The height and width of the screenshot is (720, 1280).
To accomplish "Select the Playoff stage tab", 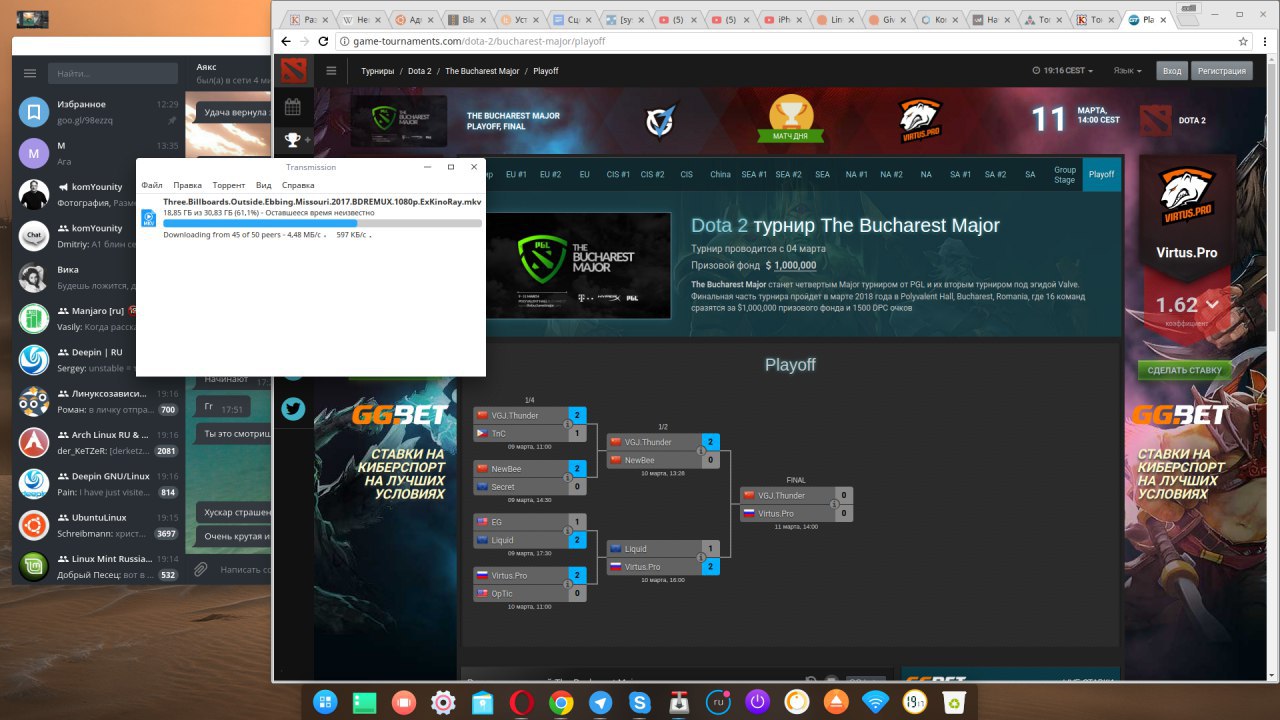I will pyautogui.click(x=1101, y=174).
